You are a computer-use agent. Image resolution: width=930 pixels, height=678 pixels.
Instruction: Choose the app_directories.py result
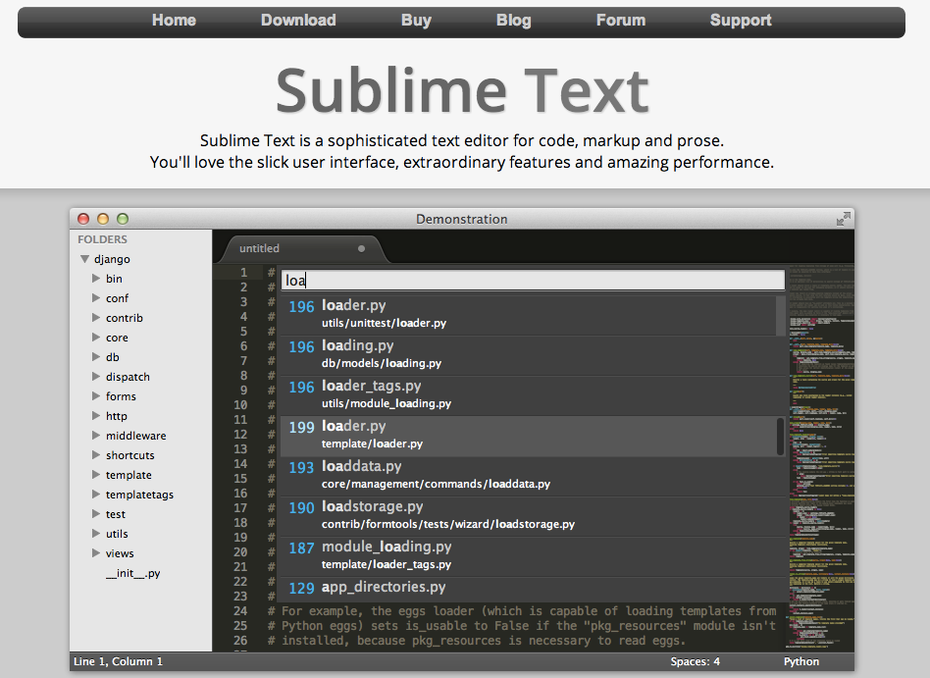[532, 590]
